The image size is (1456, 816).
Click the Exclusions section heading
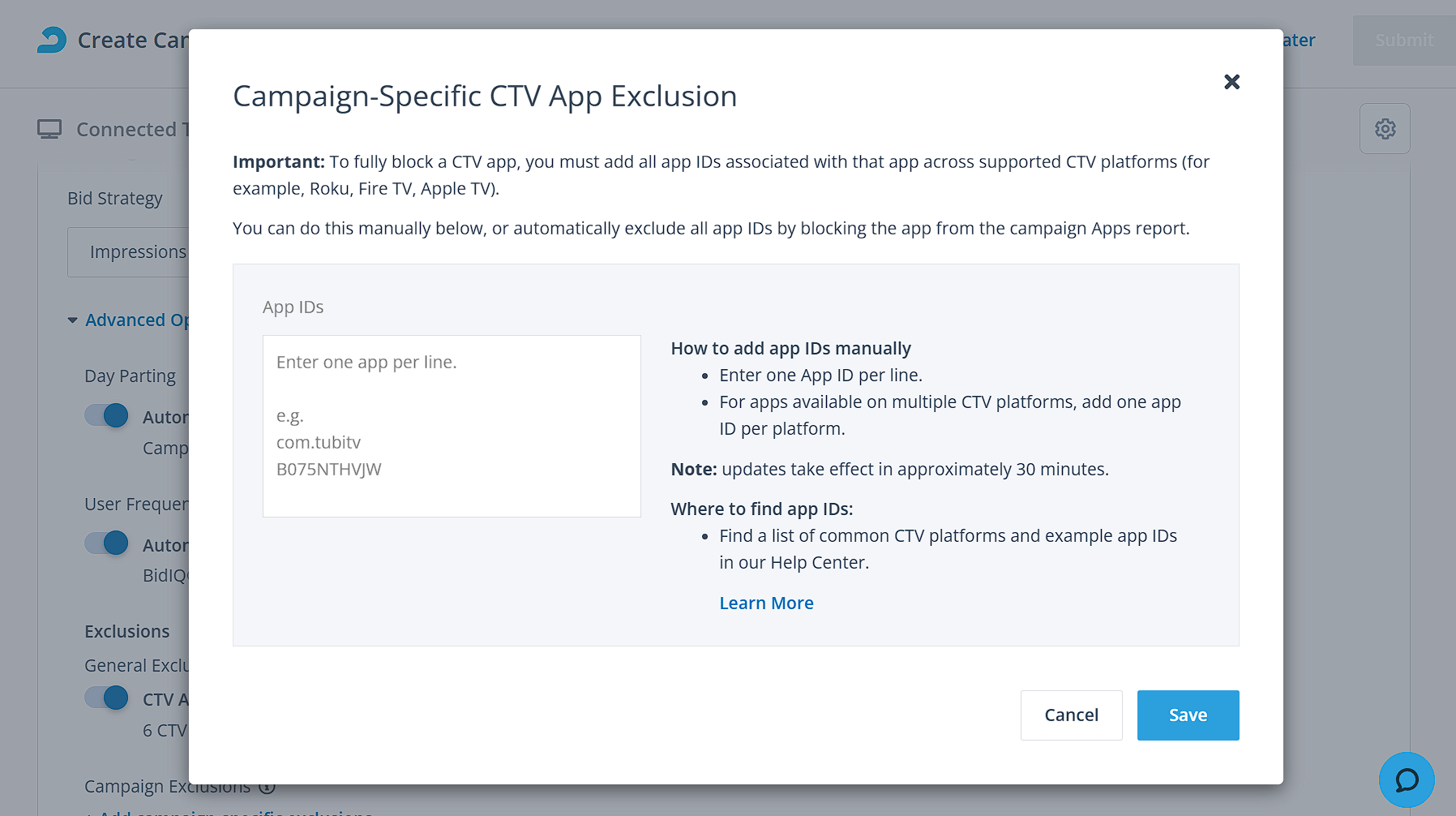pos(127,632)
